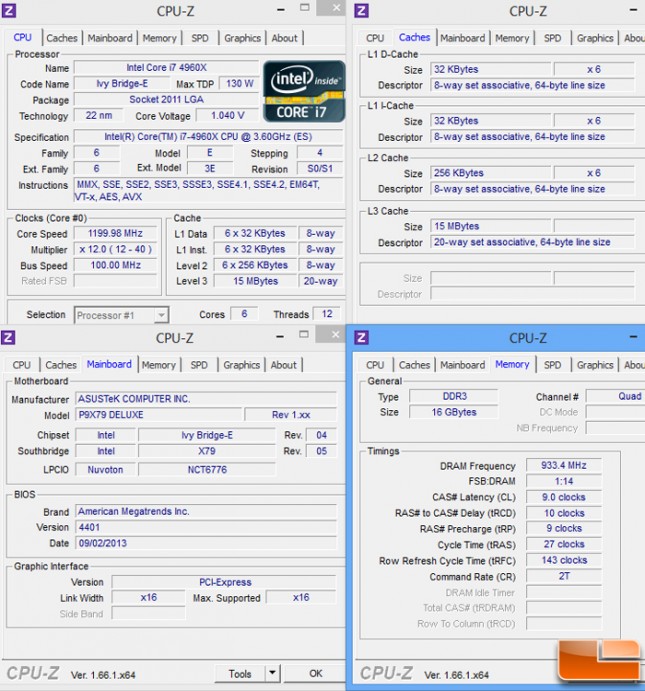Click the Southbridge value 'X79'
Screen dimensions: 645x691
pos(207,451)
